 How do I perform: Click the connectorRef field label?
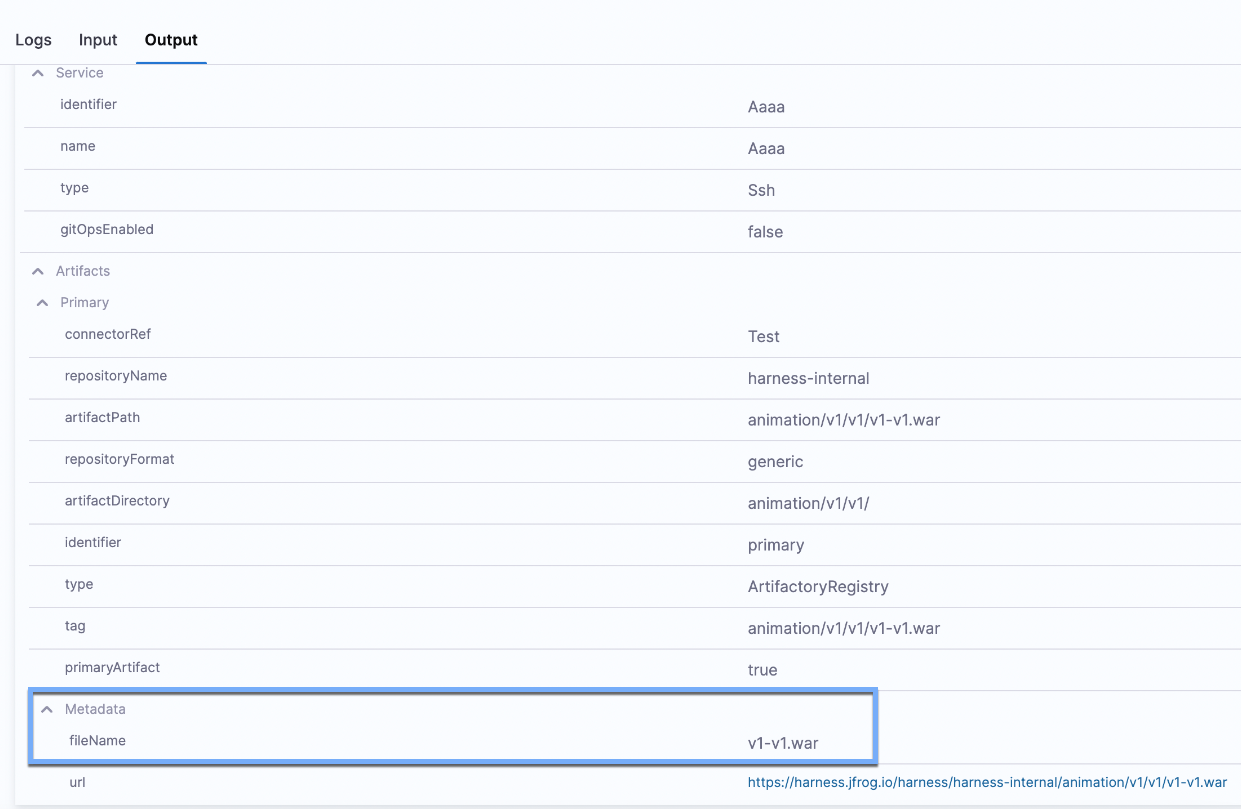(108, 334)
